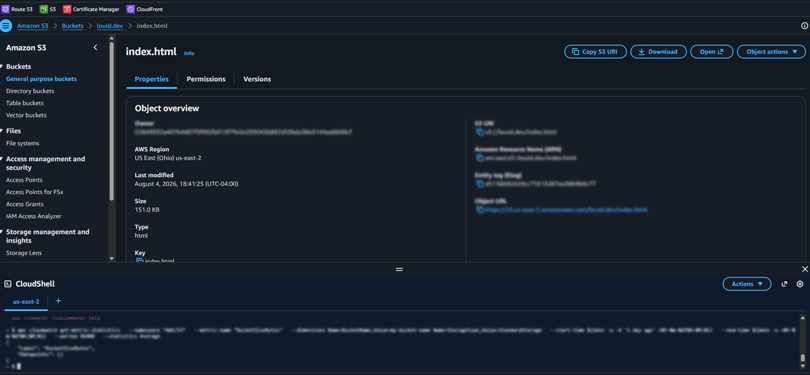
Task: Open the CloudShell Actions dropdown
Action: (x=747, y=284)
